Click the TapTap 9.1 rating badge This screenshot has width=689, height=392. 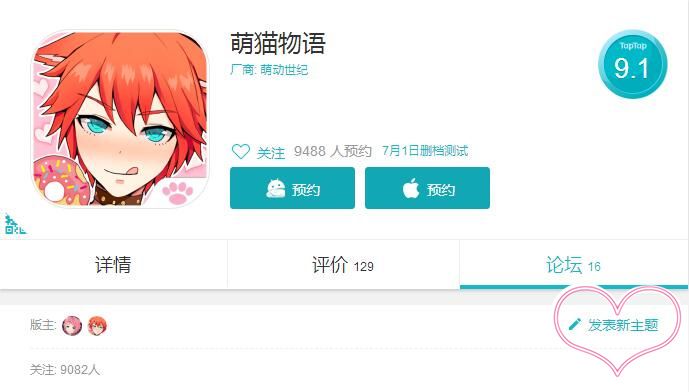633,65
